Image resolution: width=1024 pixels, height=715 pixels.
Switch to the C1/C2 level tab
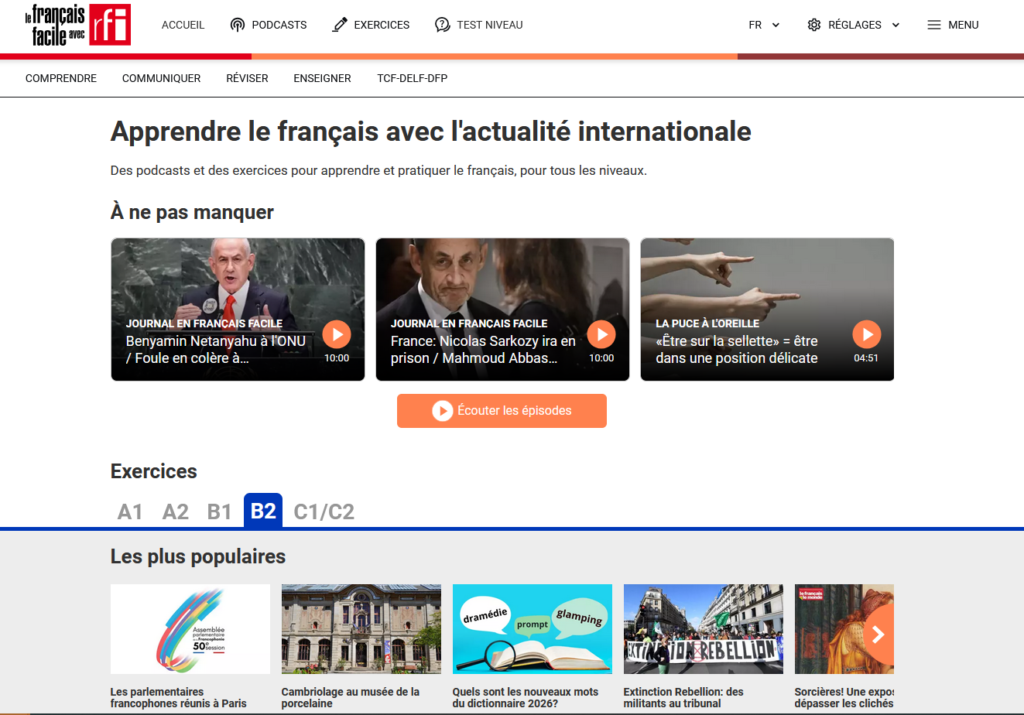pyautogui.click(x=323, y=512)
